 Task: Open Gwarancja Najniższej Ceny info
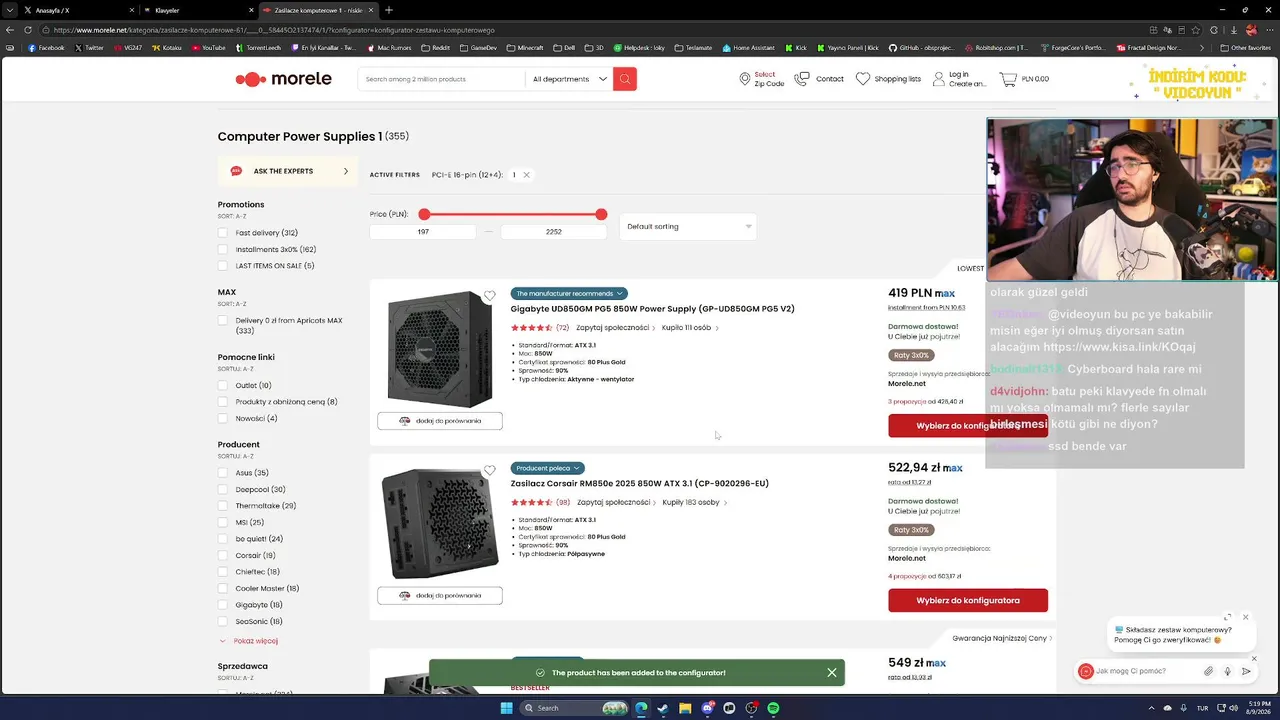point(1002,638)
